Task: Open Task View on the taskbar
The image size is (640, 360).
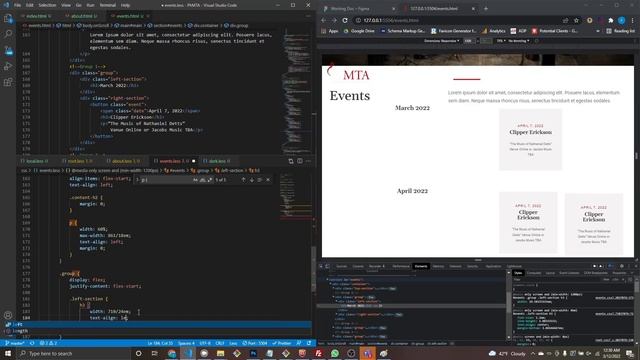Action: coord(154,353)
